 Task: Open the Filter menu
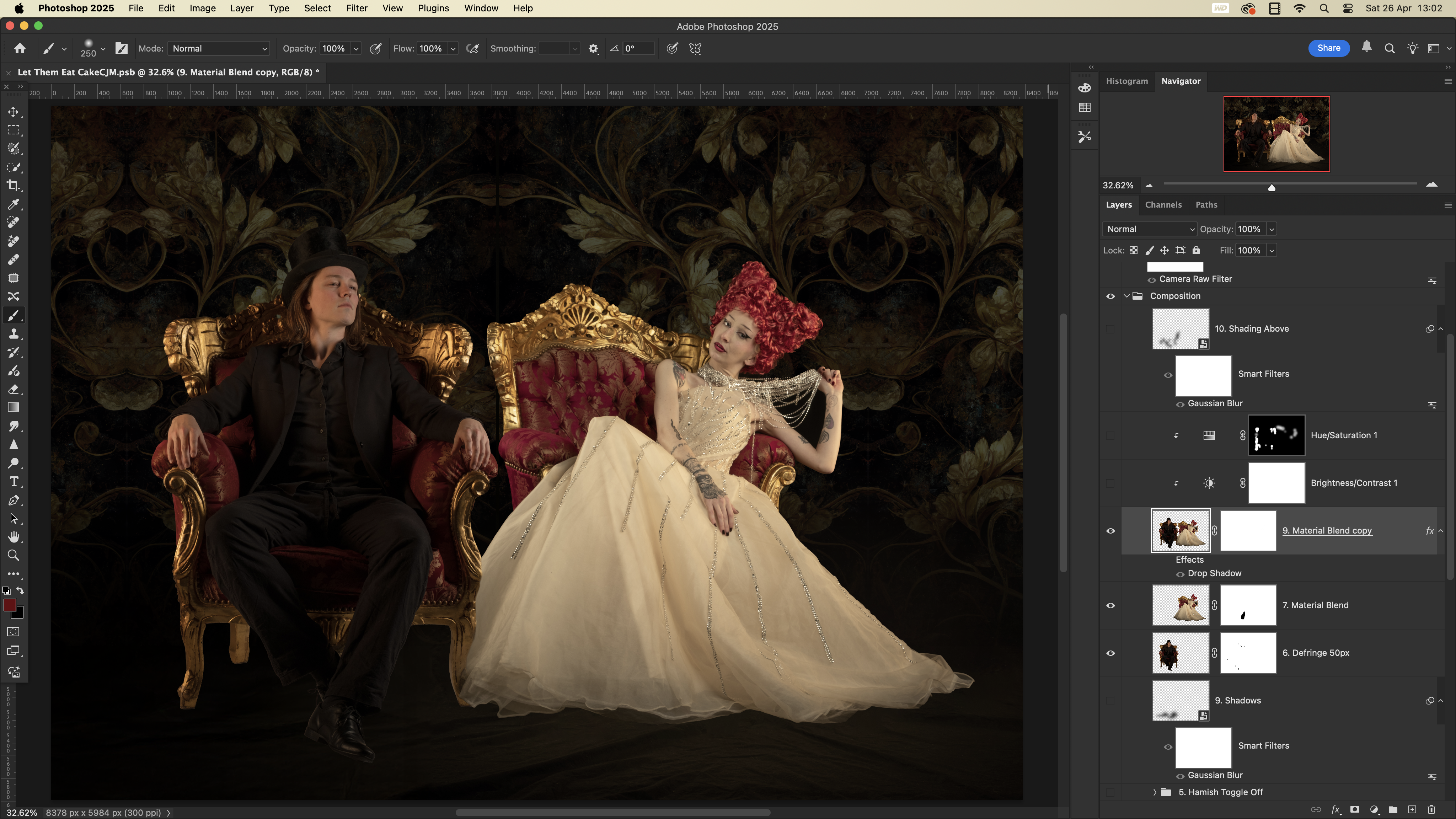coord(356,9)
